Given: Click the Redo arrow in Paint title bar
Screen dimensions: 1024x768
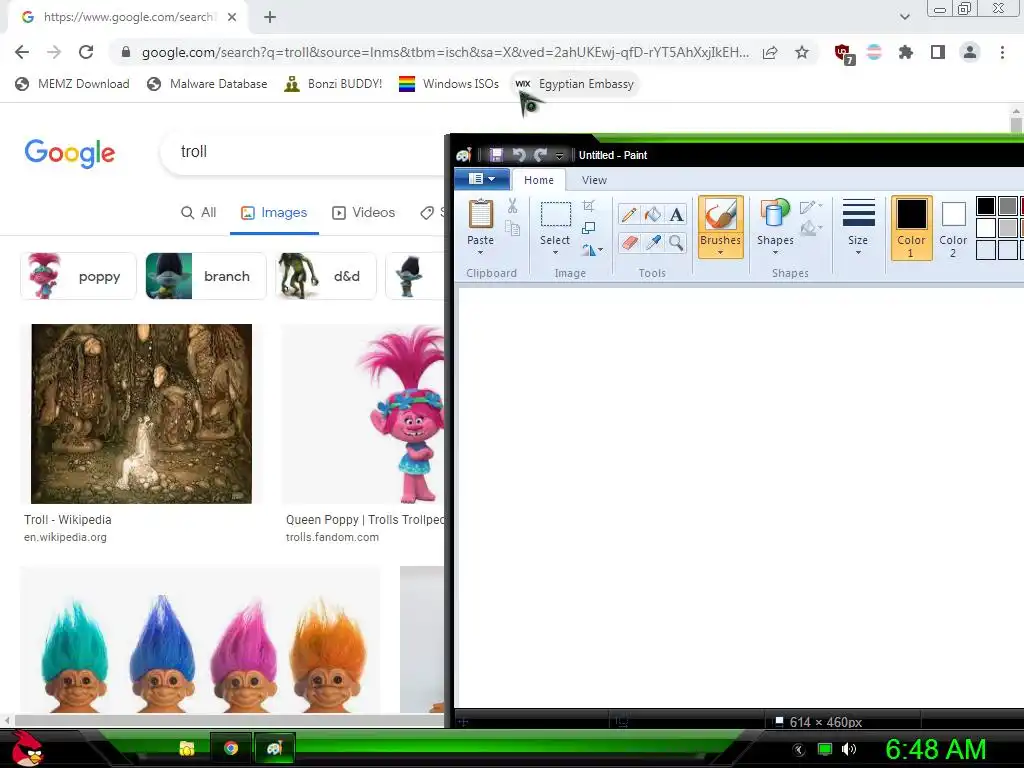Looking at the screenshot, I should click(540, 155).
